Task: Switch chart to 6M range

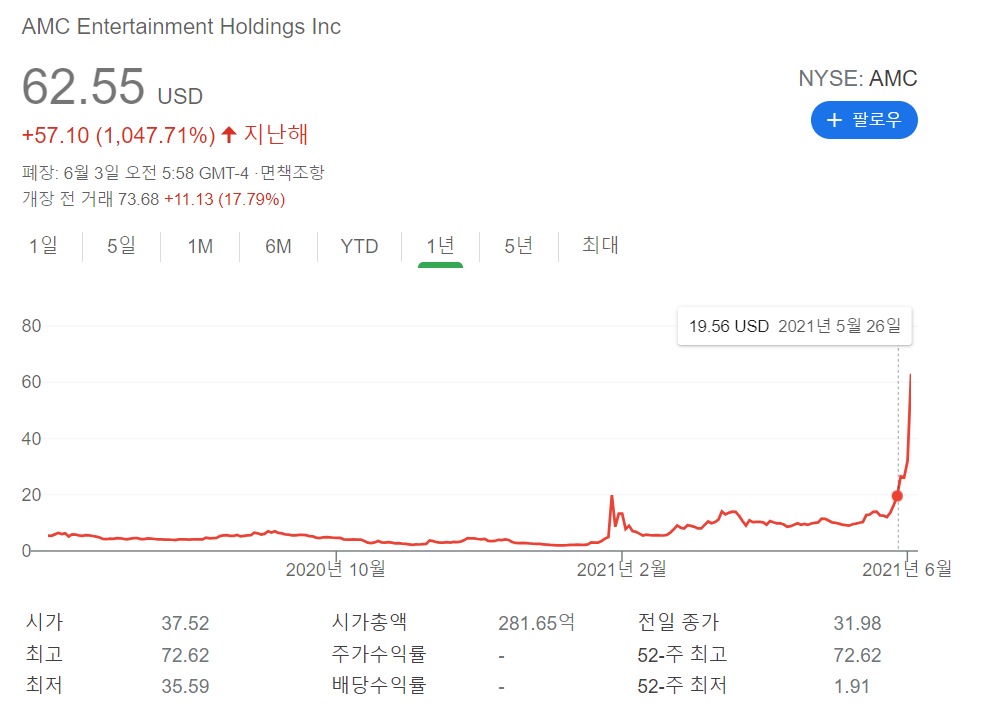Action: [x=278, y=247]
